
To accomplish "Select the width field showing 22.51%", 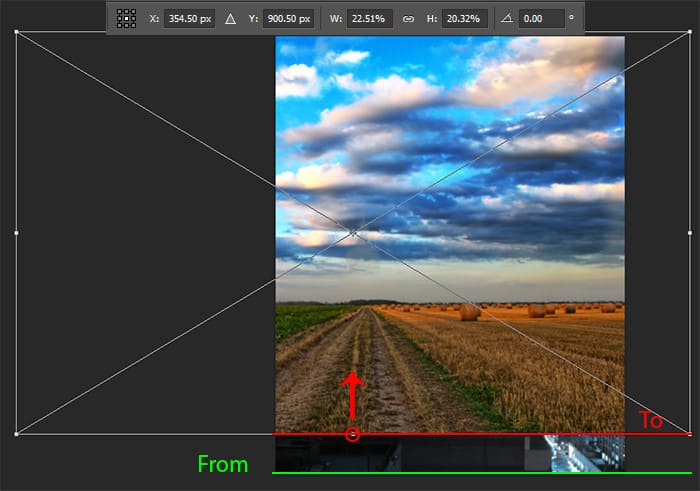I will tap(369, 18).
